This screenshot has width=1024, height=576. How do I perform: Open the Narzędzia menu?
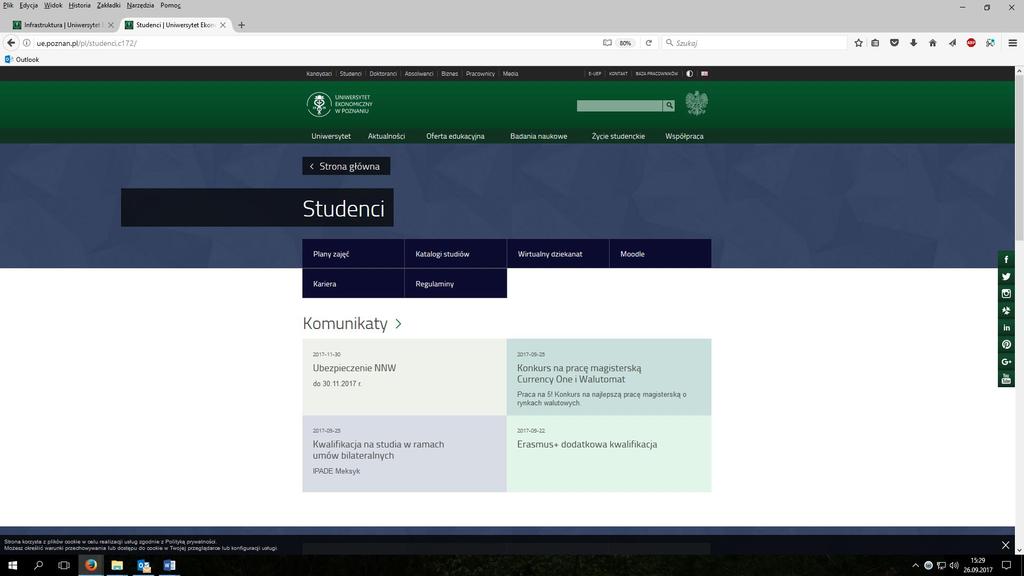(x=140, y=5)
